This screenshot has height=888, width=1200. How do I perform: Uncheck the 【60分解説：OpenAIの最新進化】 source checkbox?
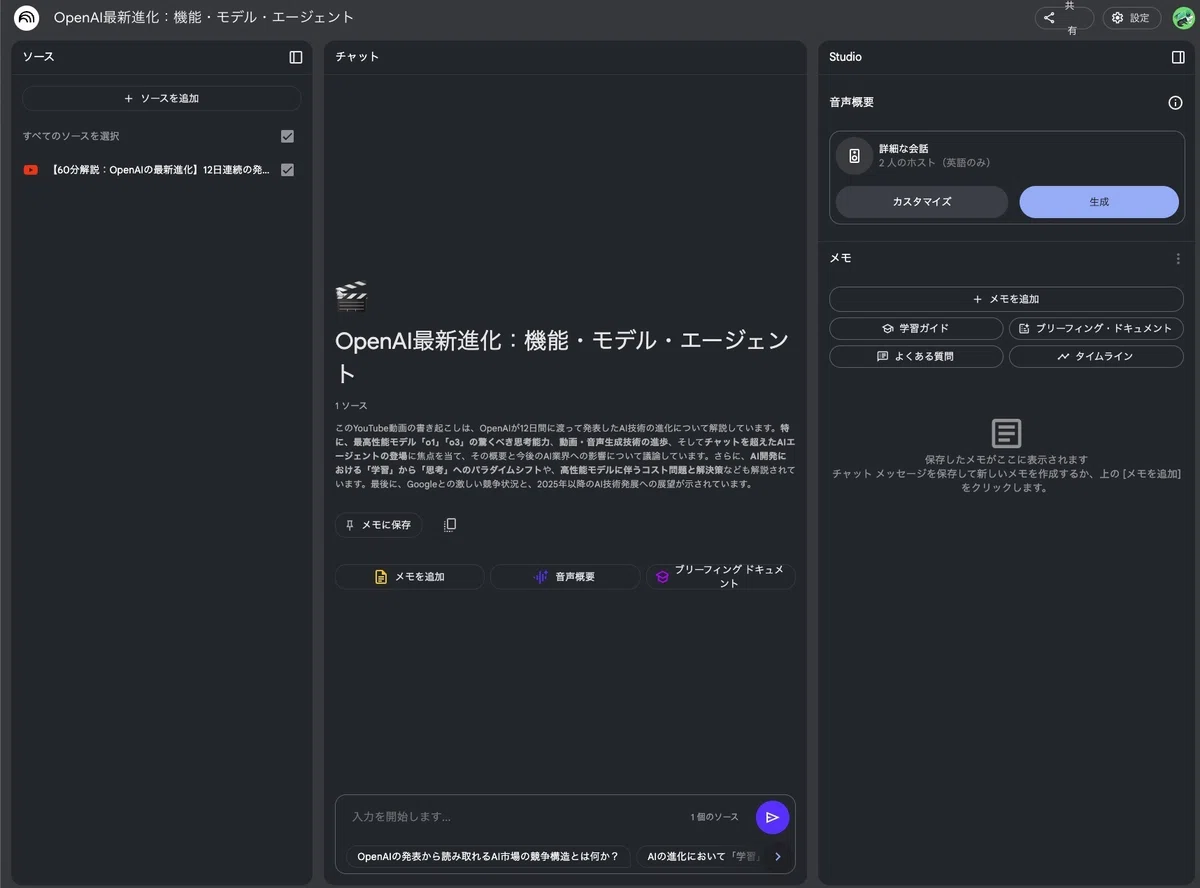click(x=287, y=170)
